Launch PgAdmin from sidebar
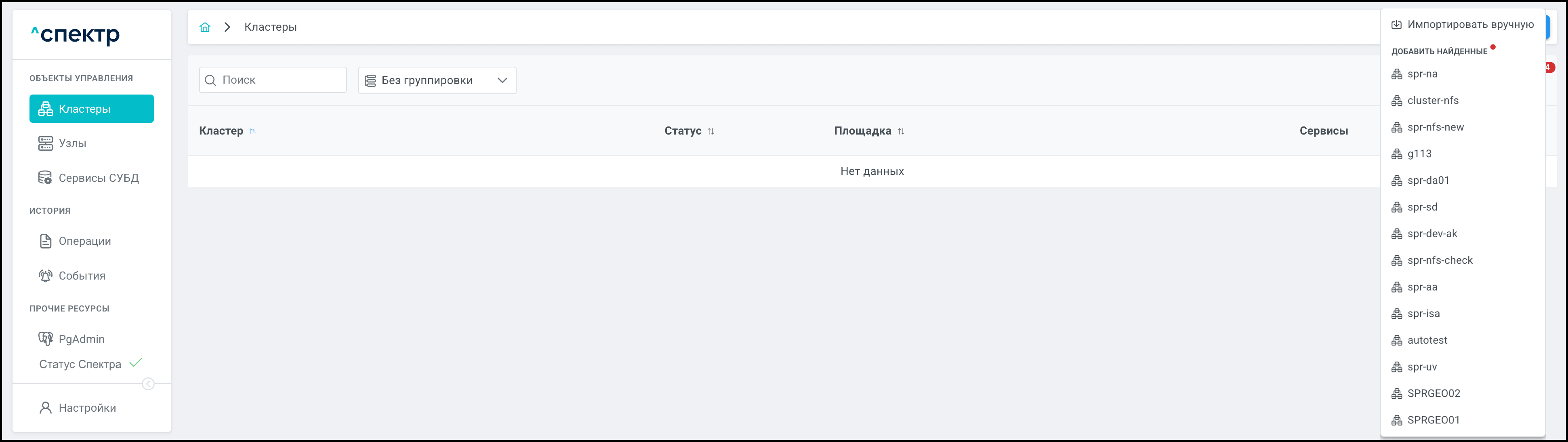 (x=81, y=339)
